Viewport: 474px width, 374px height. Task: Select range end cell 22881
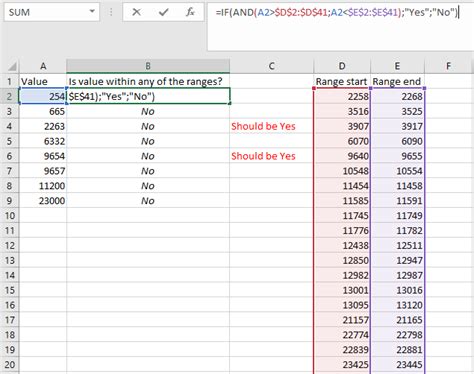click(397, 350)
